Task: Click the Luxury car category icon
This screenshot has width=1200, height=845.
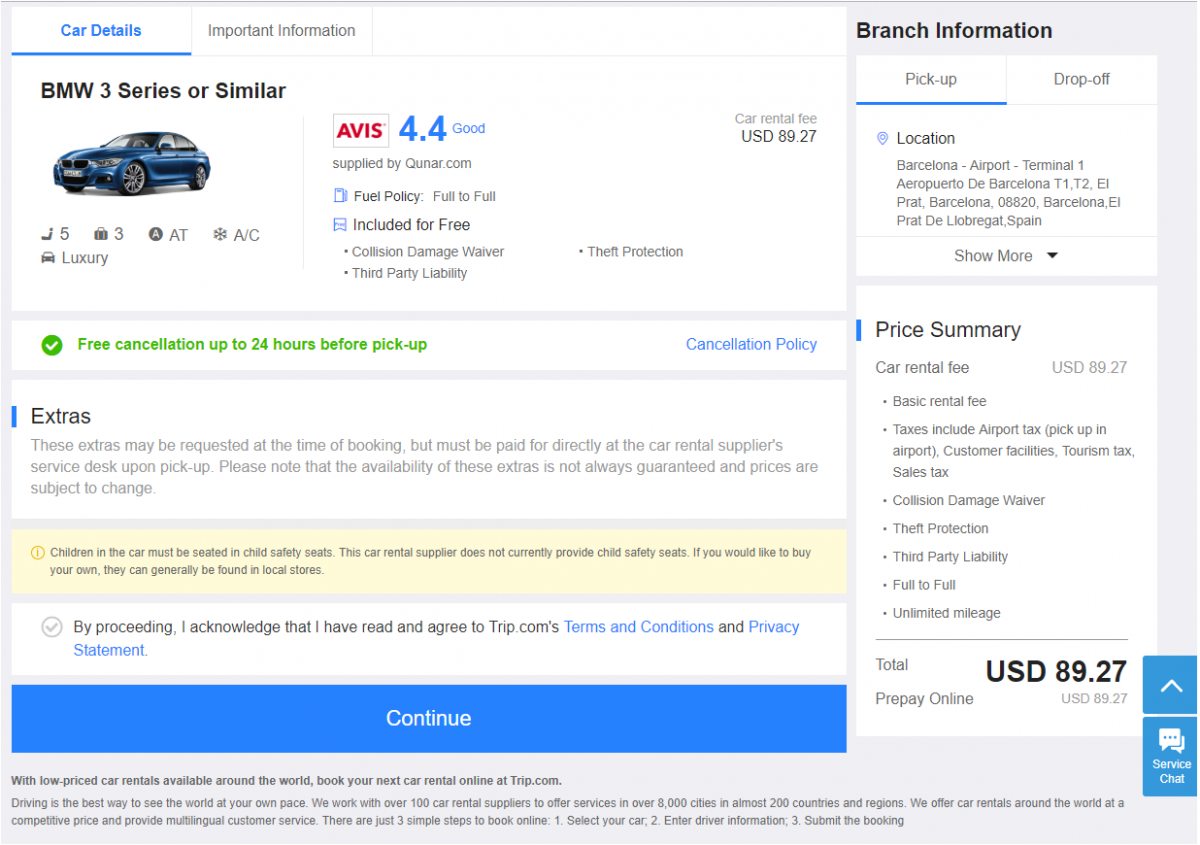Action: [48, 258]
